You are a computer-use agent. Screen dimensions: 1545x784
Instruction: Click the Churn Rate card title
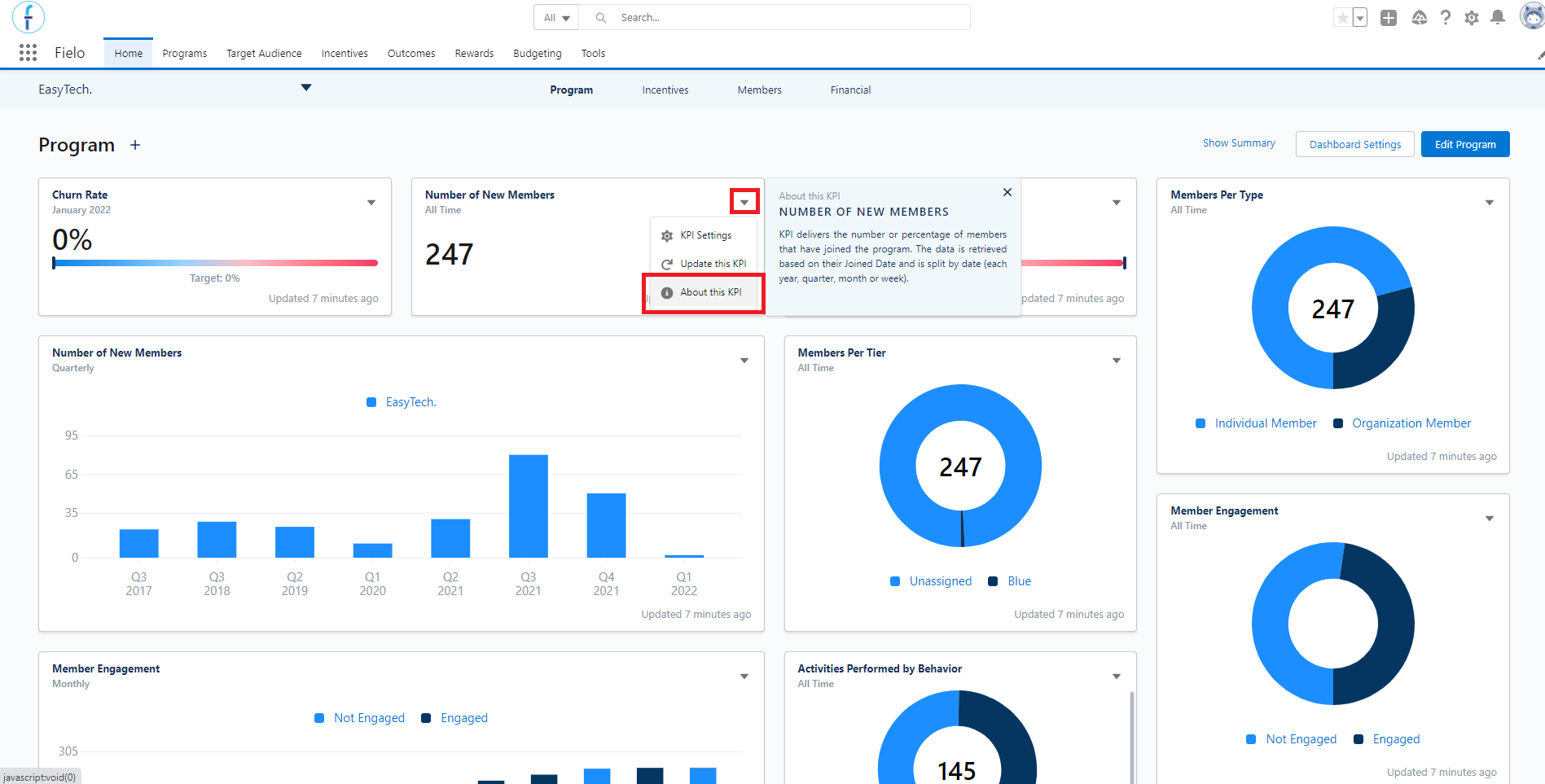80,195
